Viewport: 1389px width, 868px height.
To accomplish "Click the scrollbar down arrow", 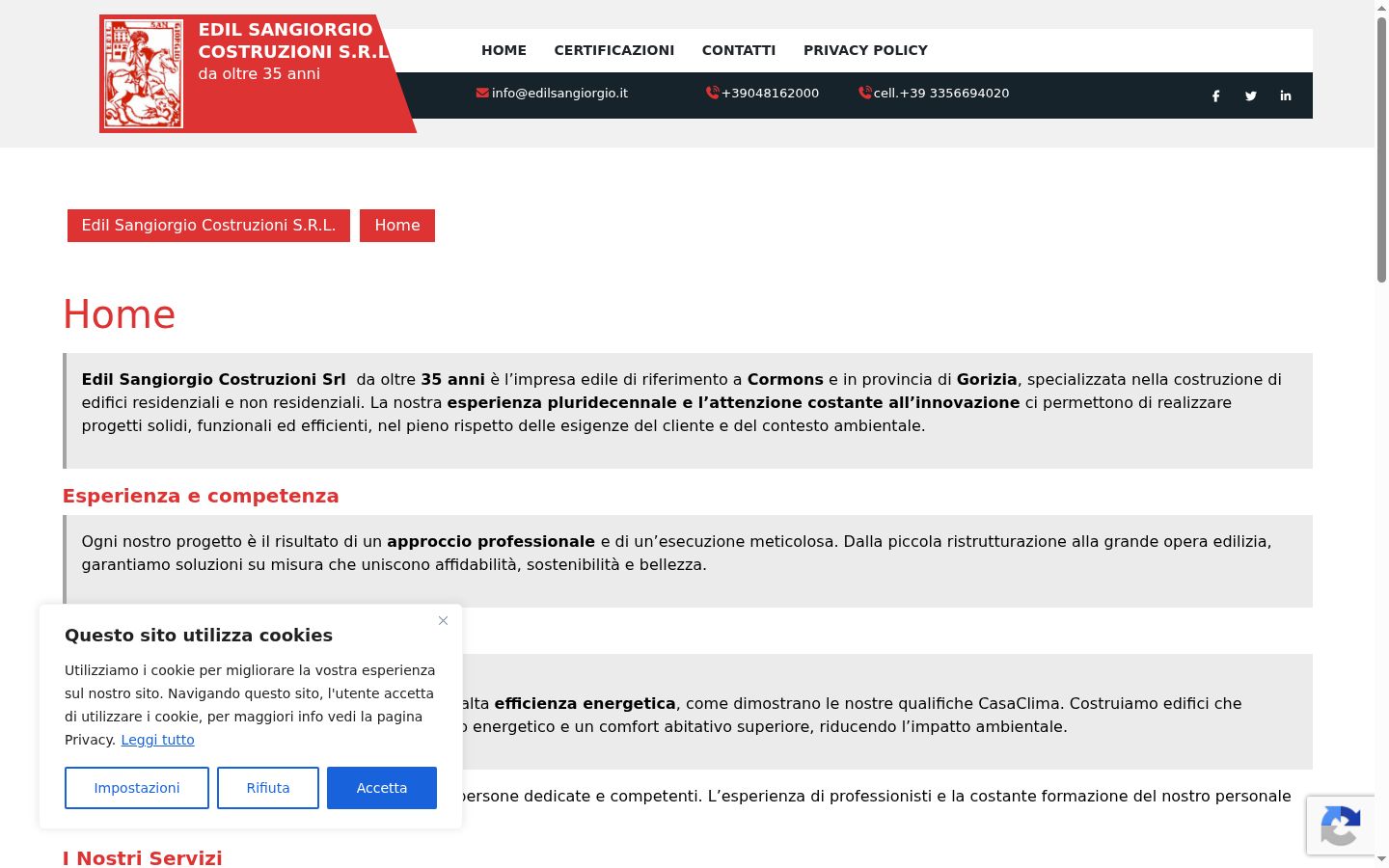I will point(1381,859).
